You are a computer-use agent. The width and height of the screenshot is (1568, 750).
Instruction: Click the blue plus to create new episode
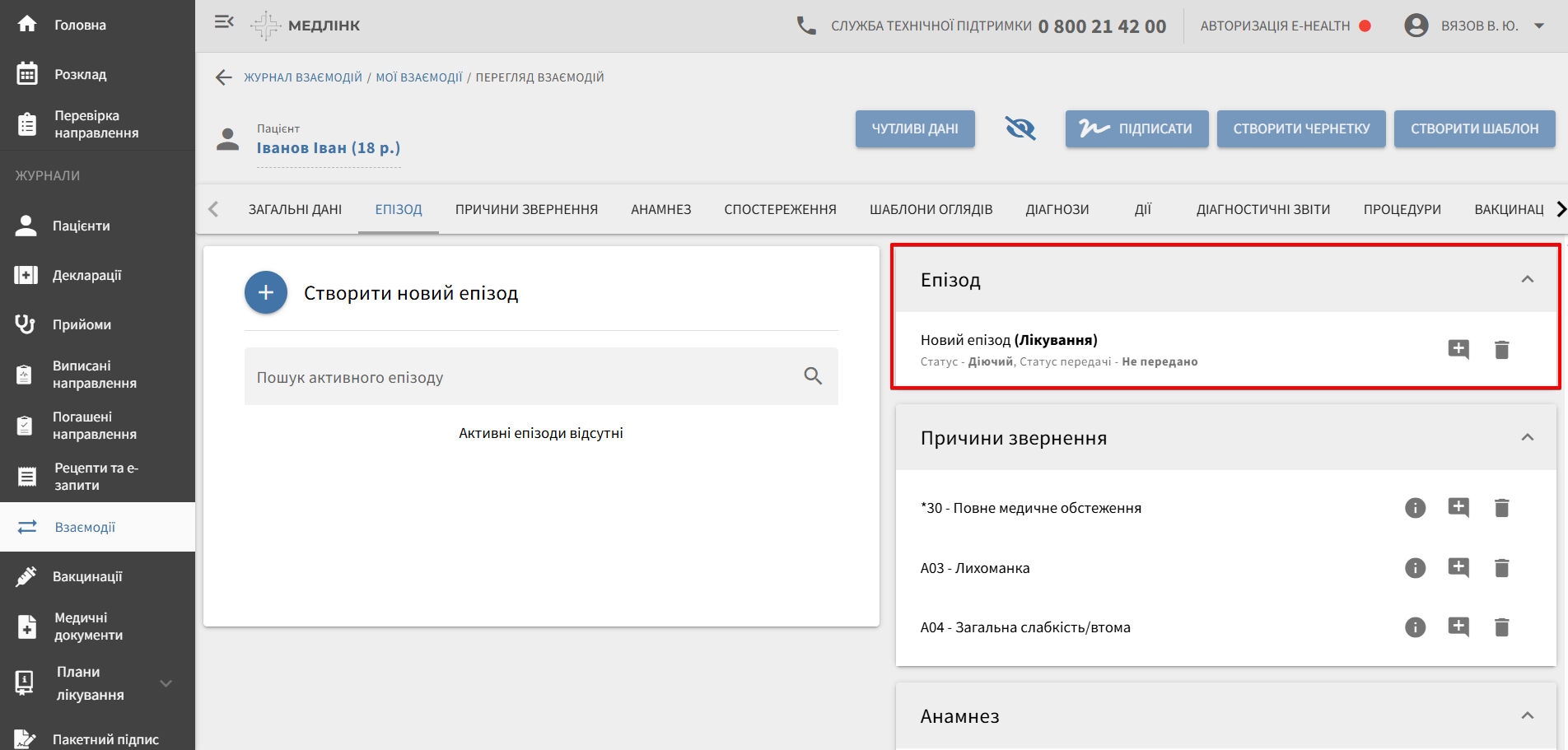(x=265, y=292)
